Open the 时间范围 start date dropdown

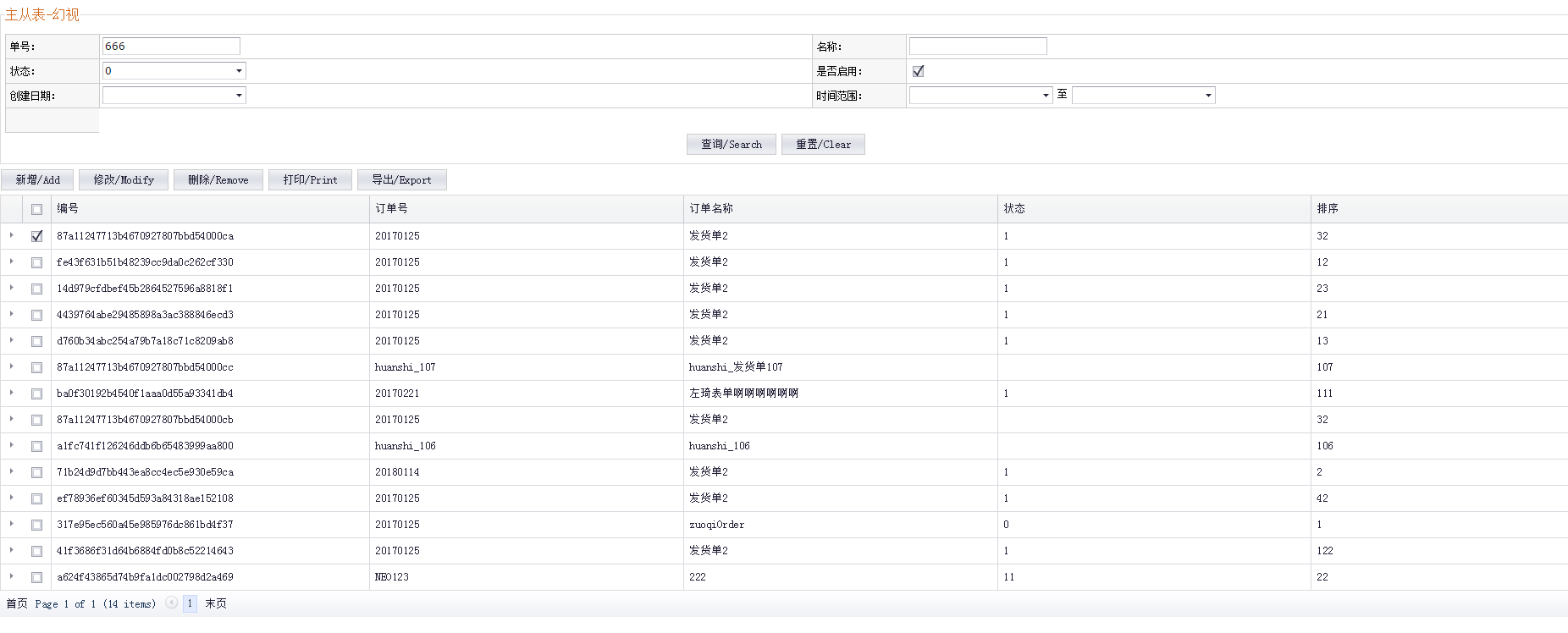(1046, 96)
